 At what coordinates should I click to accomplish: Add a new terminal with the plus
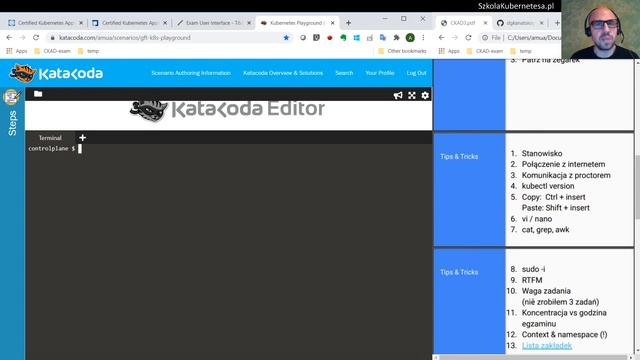click(82, 138)
